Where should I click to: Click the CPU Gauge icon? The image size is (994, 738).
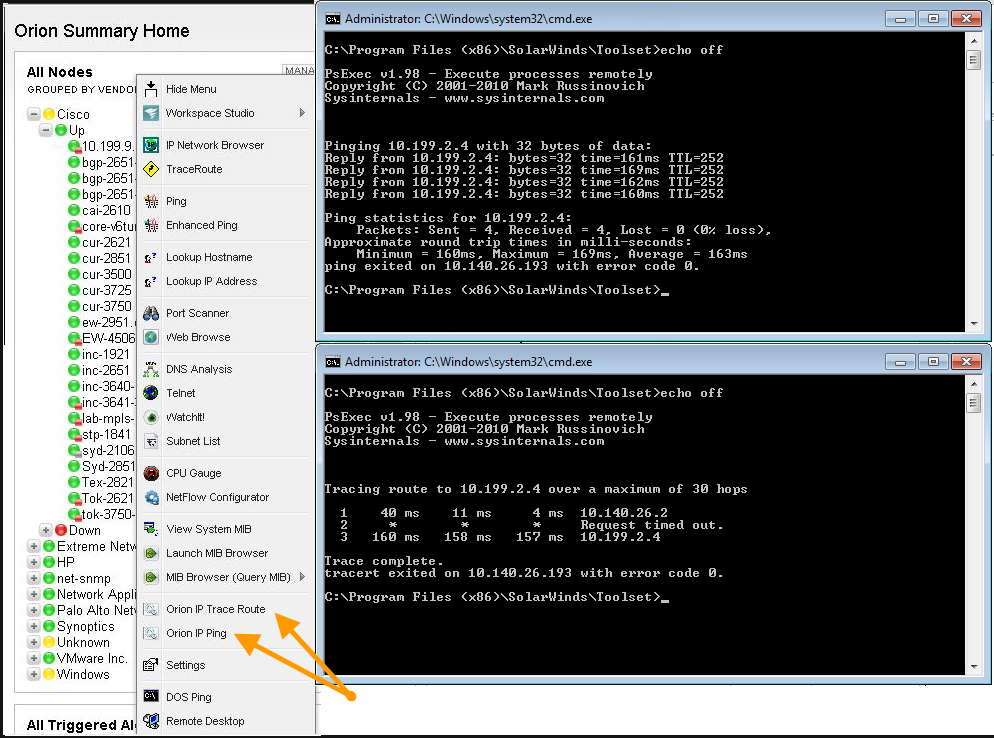[151, 473]
